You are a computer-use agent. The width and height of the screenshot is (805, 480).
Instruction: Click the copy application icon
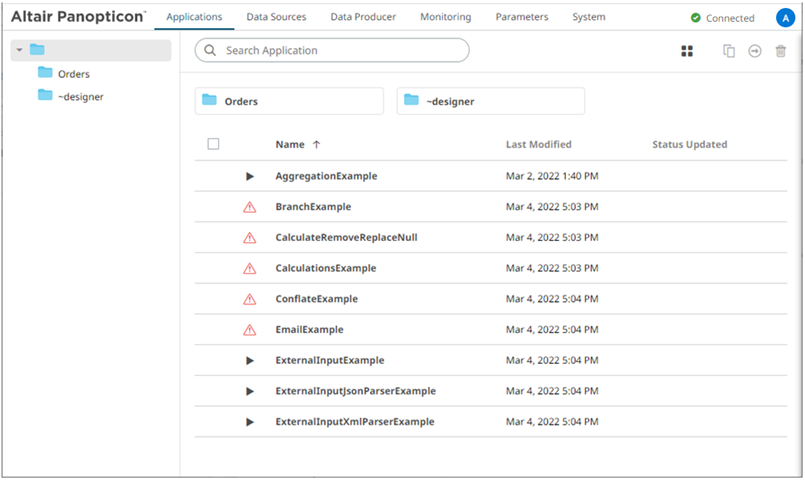pyautogui.click(x=729, y=51)
